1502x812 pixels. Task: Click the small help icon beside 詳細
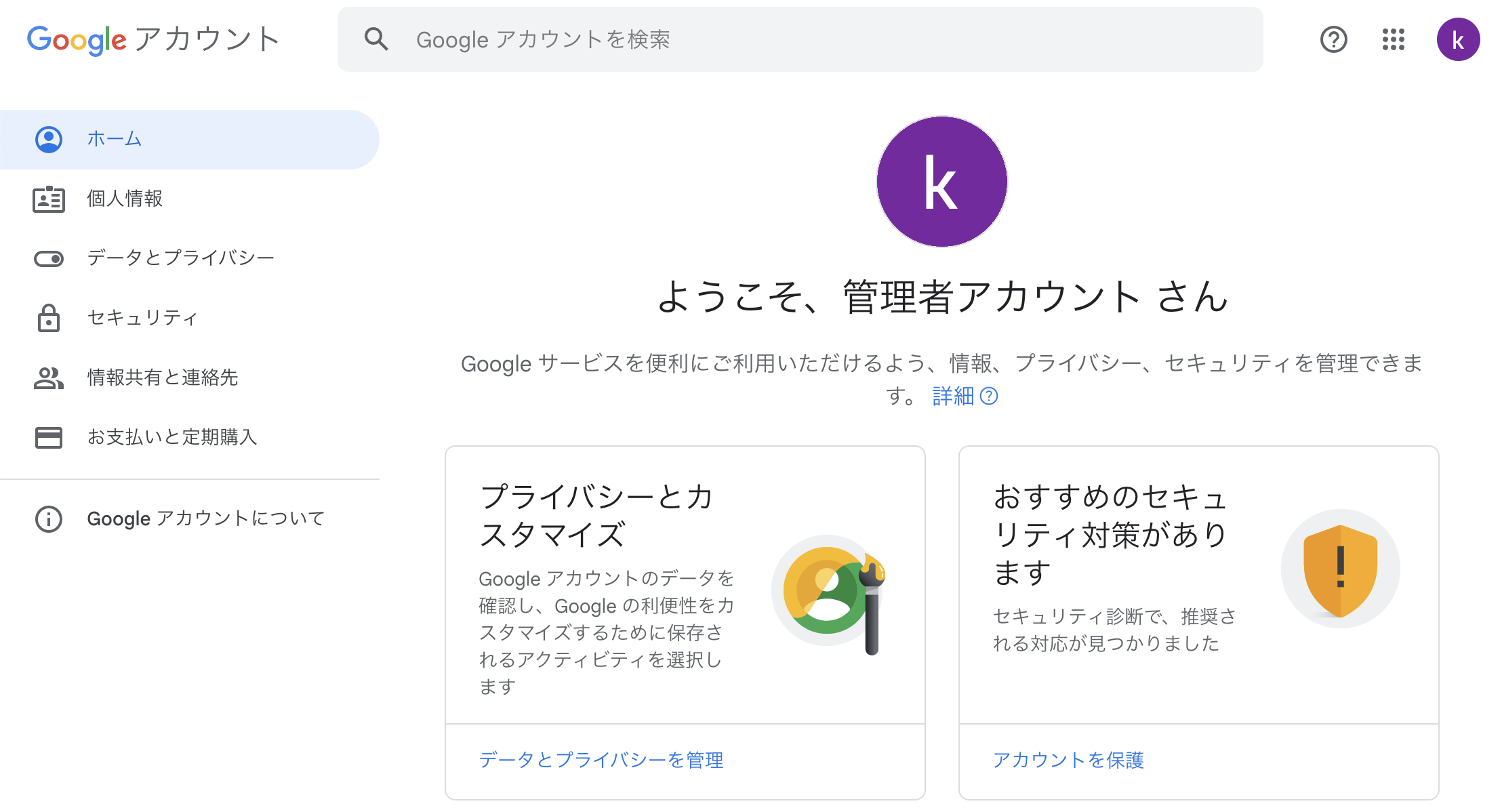tap(989, 396)
